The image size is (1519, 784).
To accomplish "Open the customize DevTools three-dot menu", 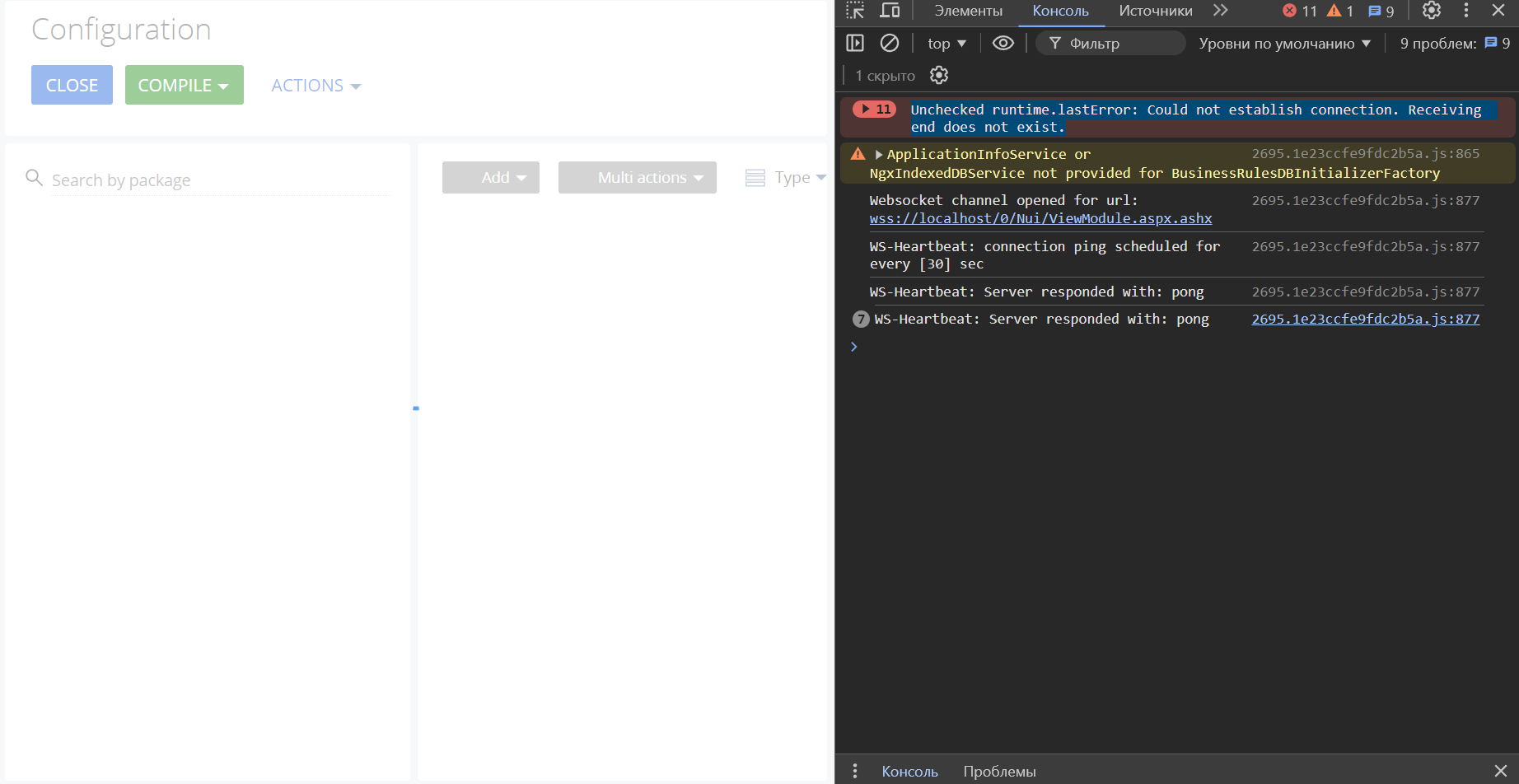I will [x=1465, y=11].
